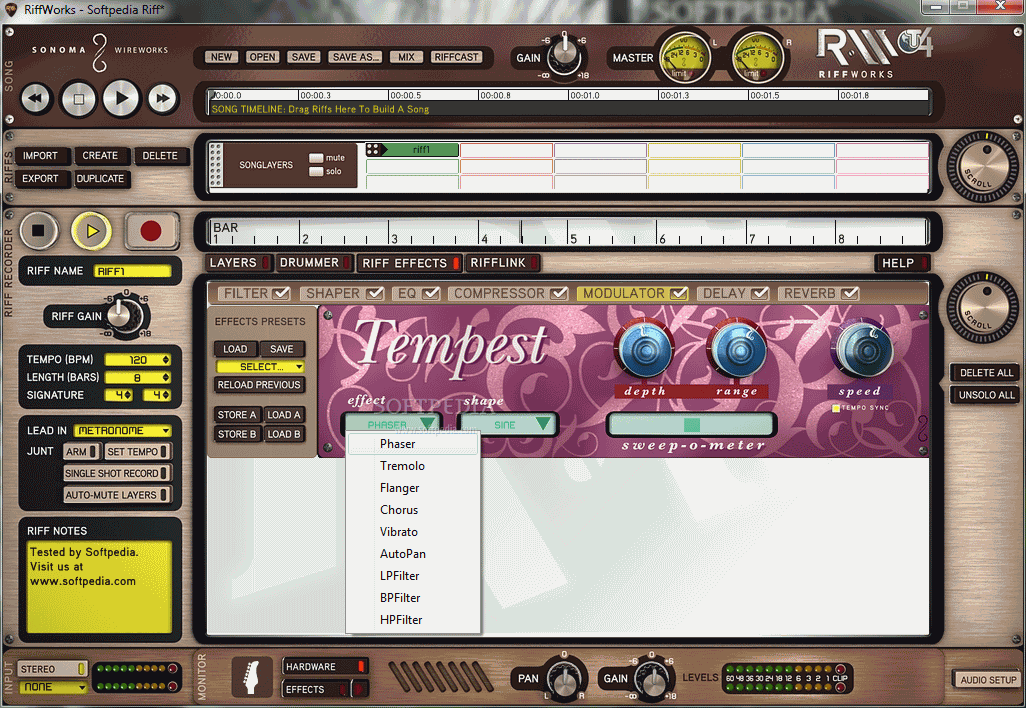Toggle the EQ effect checkbox
This screenshot has height=708, width=1026.
click(x=431, y=293)
